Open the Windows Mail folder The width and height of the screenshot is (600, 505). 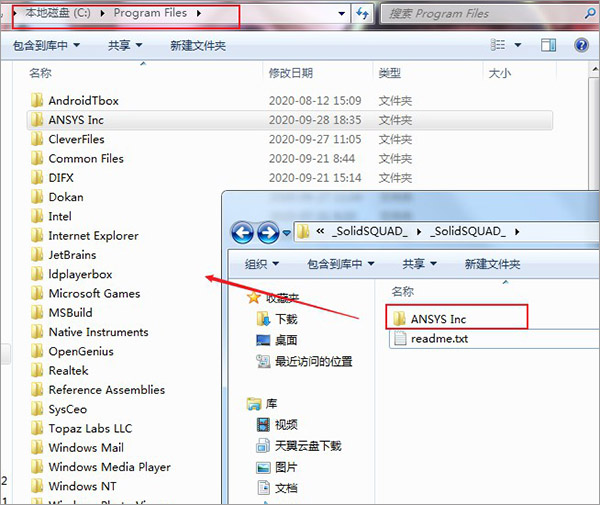tap(77, 447)
